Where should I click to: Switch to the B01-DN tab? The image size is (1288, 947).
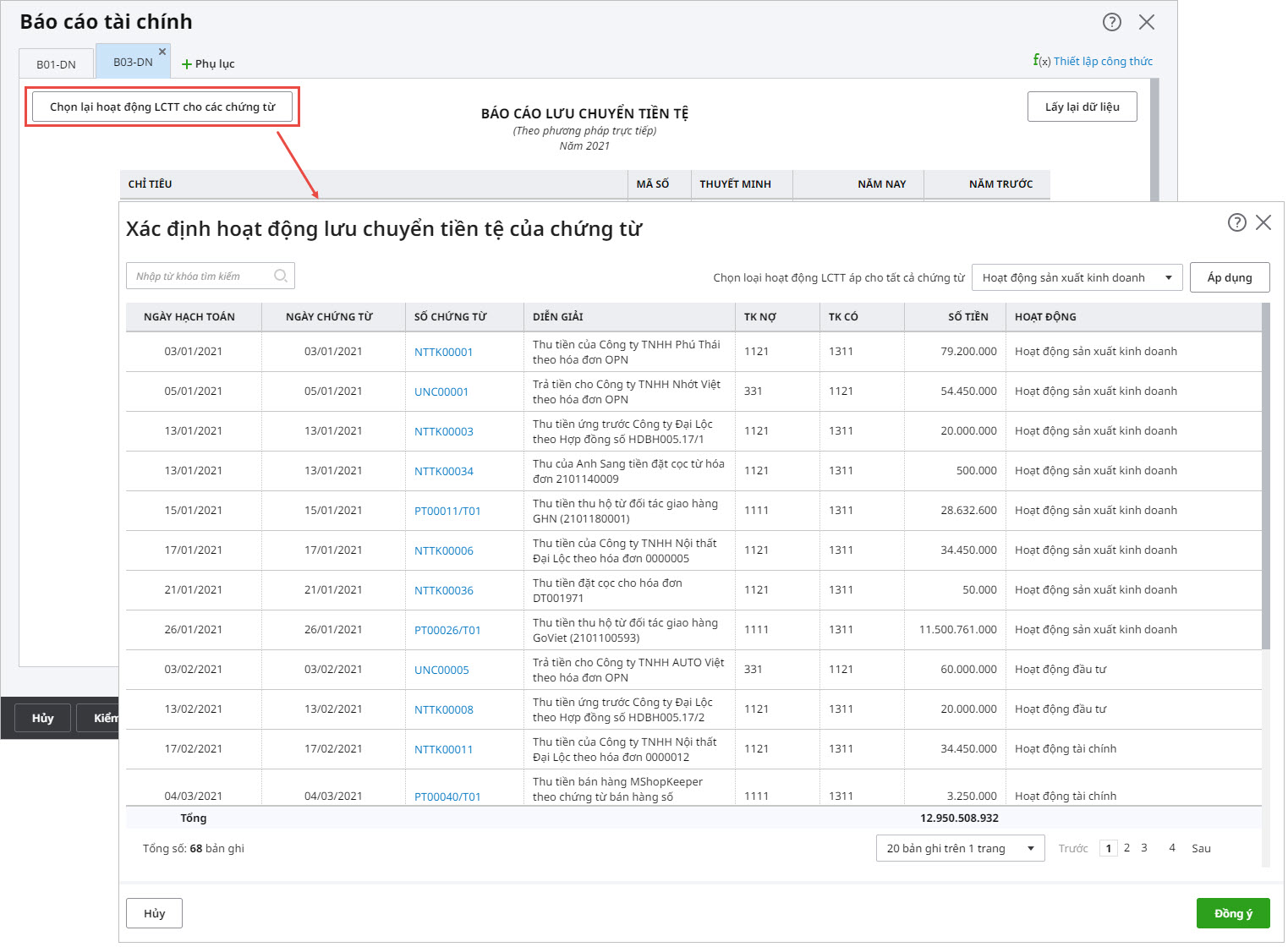(x=56, y=64)
